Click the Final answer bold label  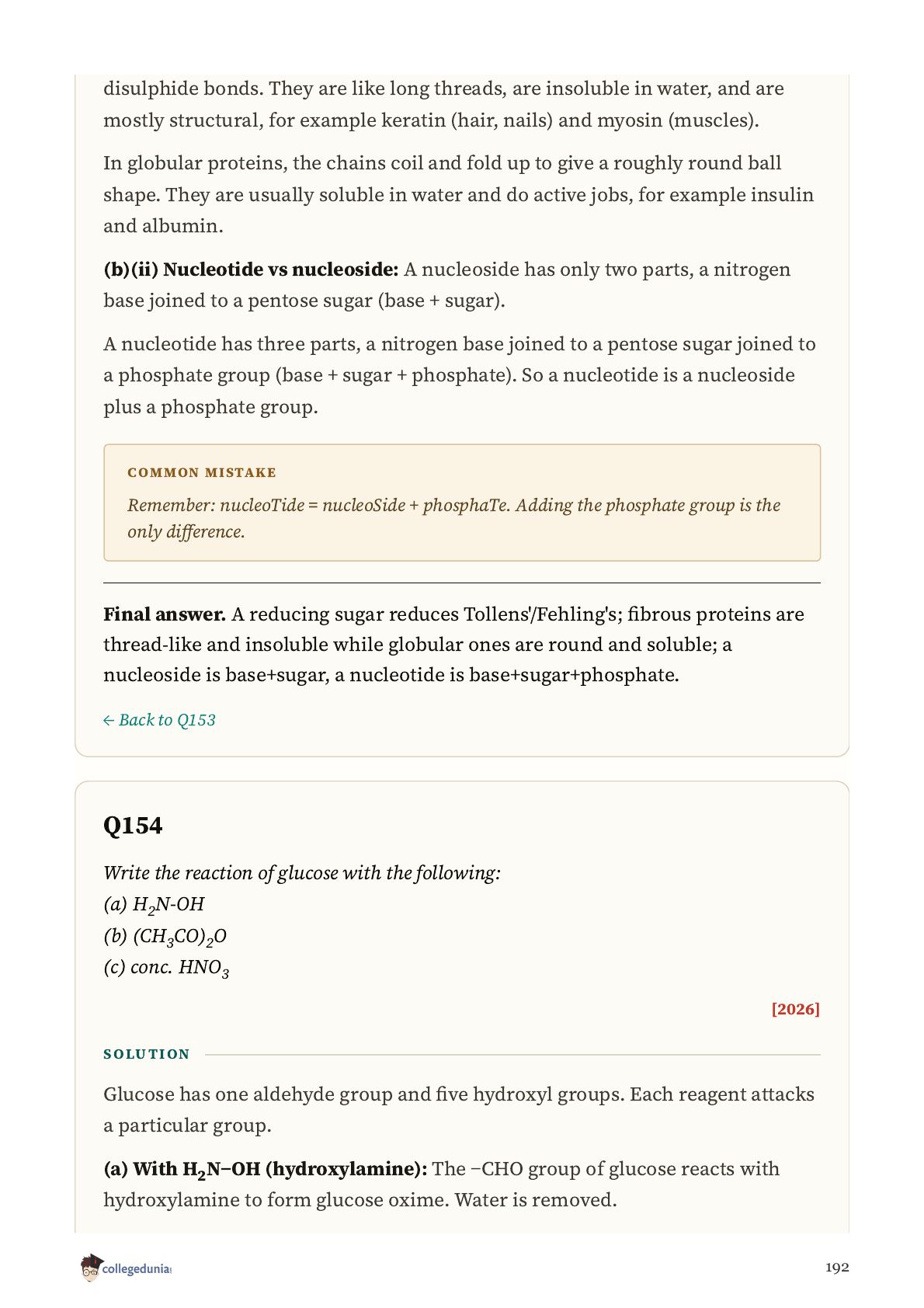[165, 614]
